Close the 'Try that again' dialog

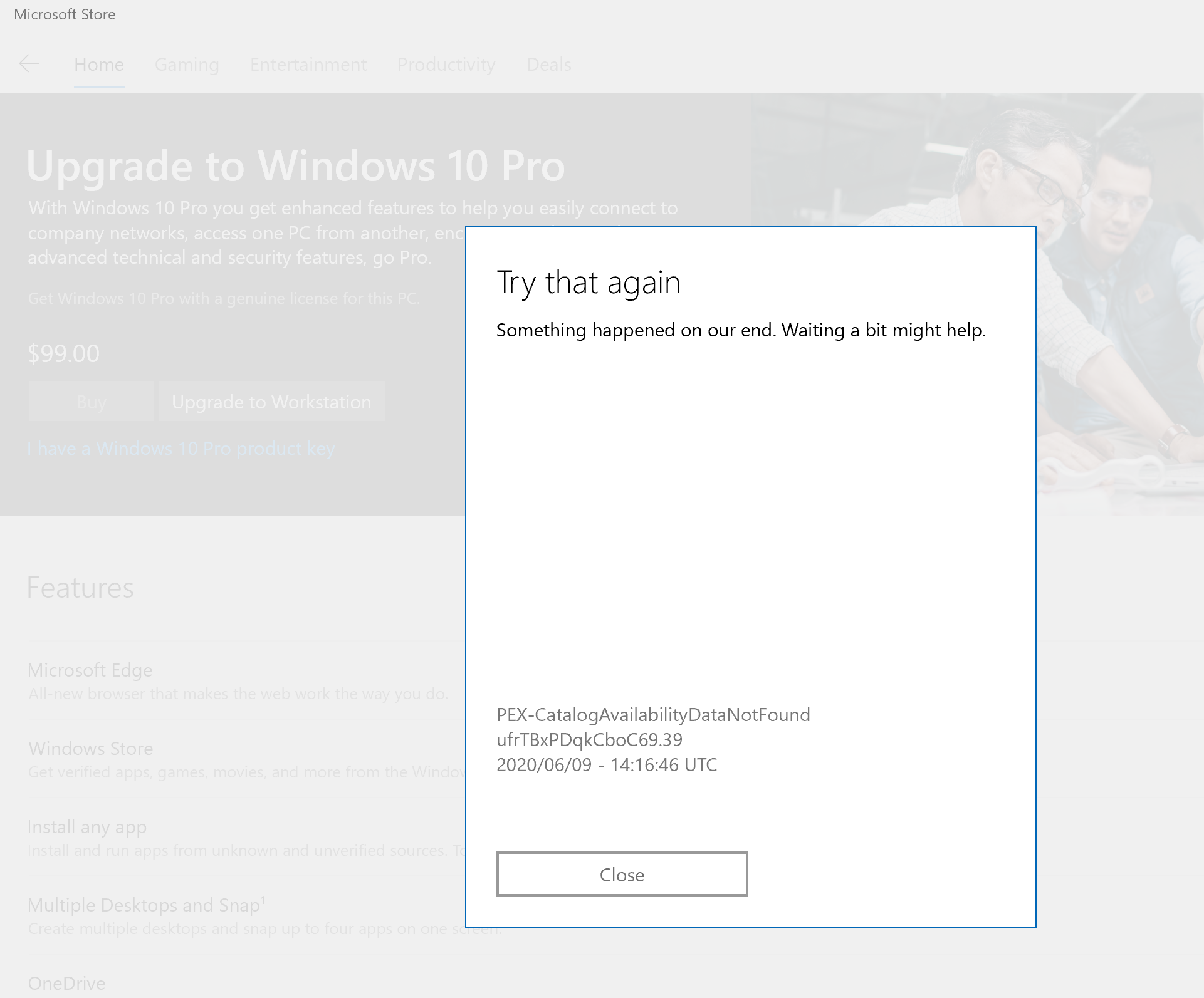tap(622, 874)
